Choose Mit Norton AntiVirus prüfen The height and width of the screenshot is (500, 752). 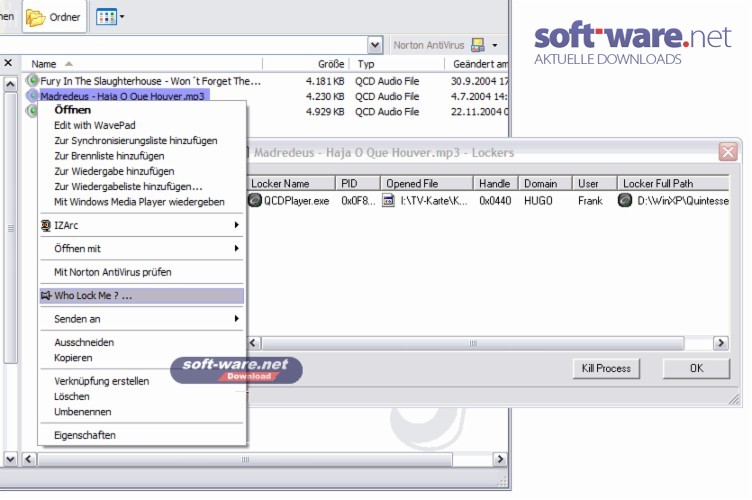click(142, 272)
